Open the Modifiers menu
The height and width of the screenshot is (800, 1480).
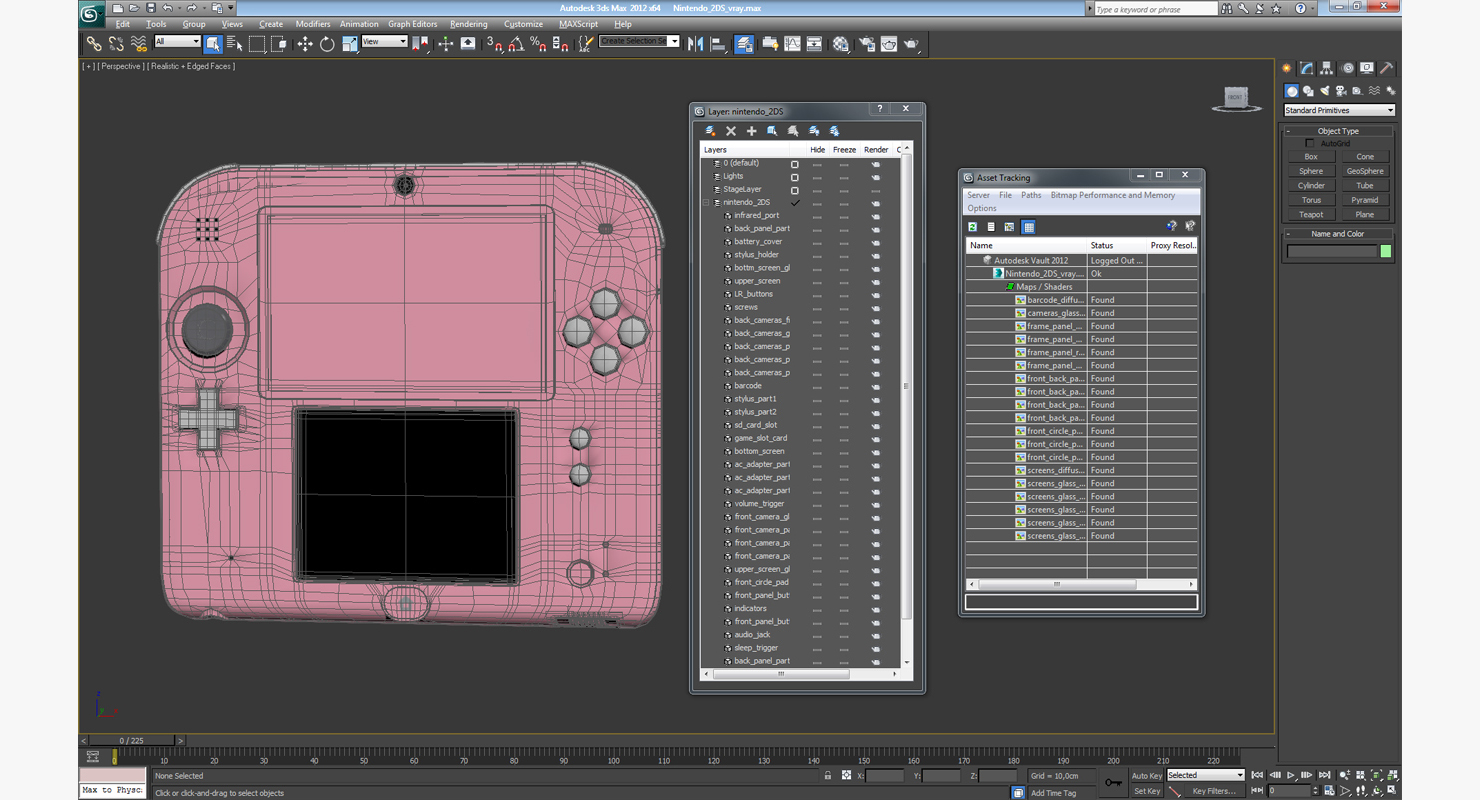312,24
